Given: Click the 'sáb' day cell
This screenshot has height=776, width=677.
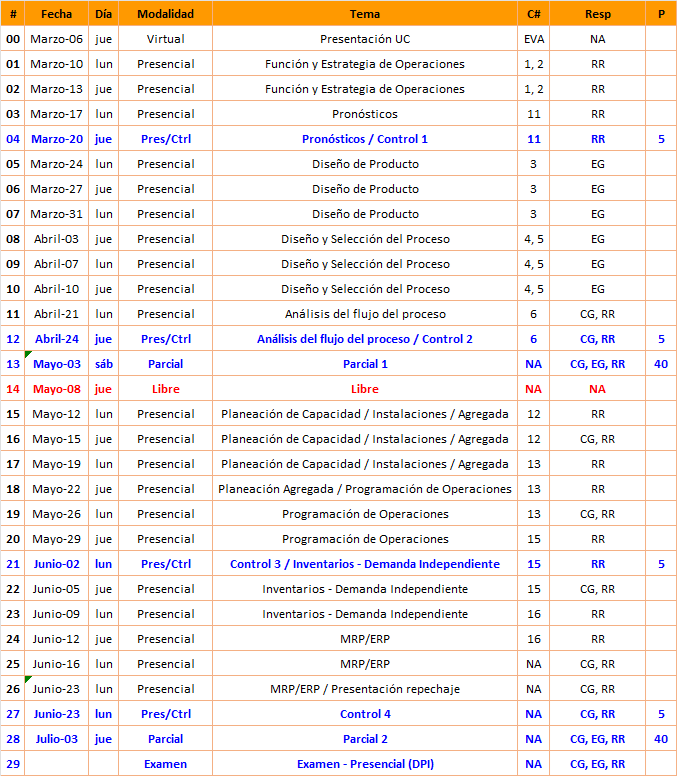Looking at the screenshot, I should click(103, 364).
